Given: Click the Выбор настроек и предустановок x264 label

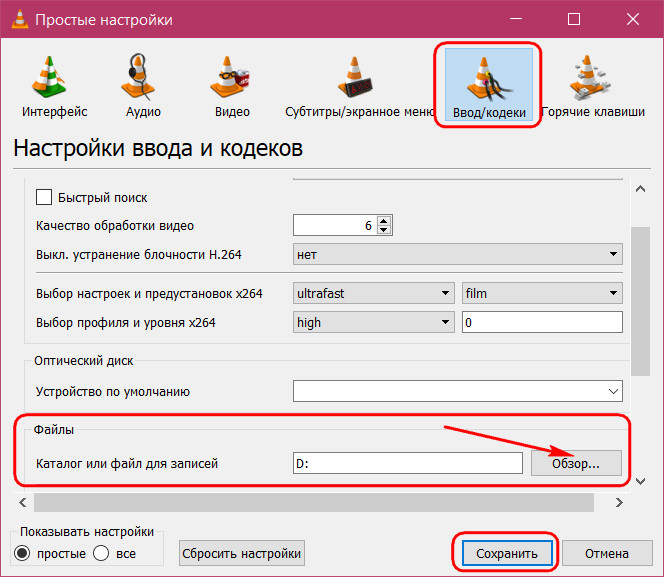Looking at the screenshot, I should [149, 293].
